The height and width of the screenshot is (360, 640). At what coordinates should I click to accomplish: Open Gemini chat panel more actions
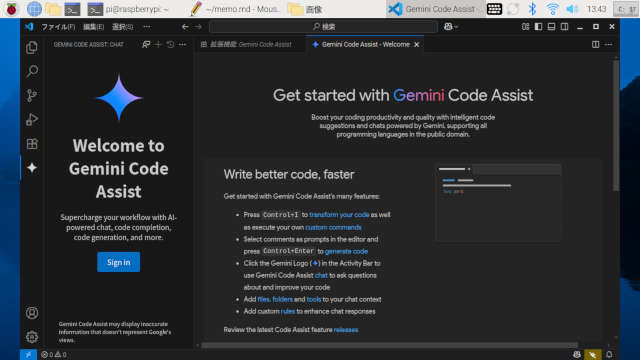click(182, 44)
